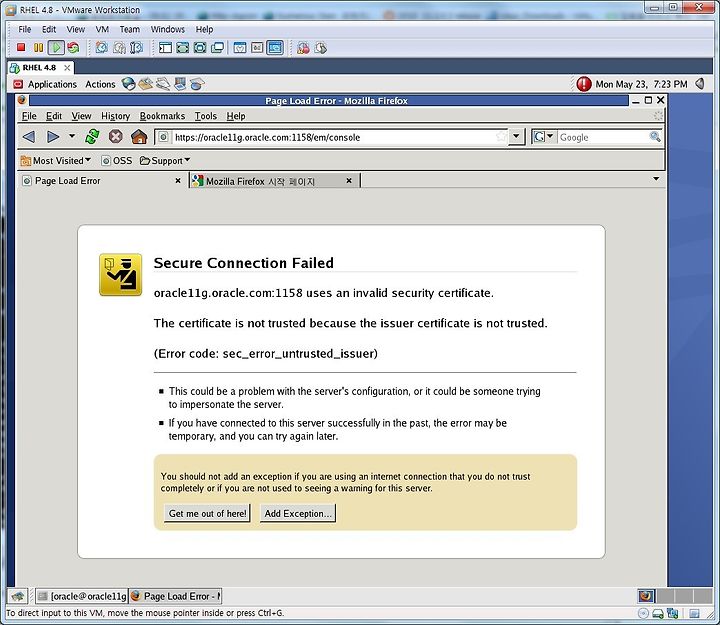Viewport: 720px width, 625px height.
Task: Click the Firefox Home button
Action: point(139,136)
